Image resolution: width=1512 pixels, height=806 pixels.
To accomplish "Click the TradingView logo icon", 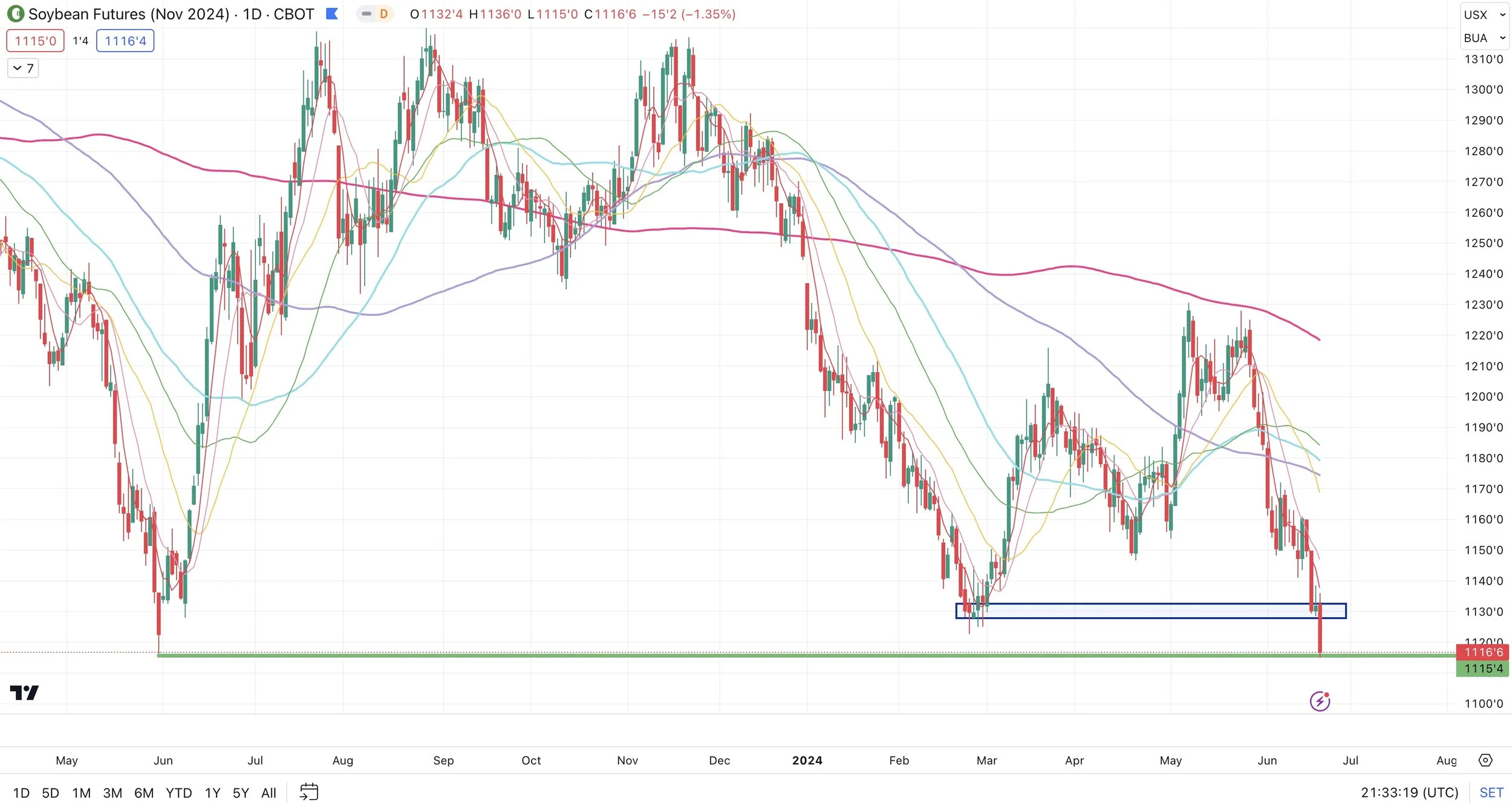I will click(x=24, y=693).
